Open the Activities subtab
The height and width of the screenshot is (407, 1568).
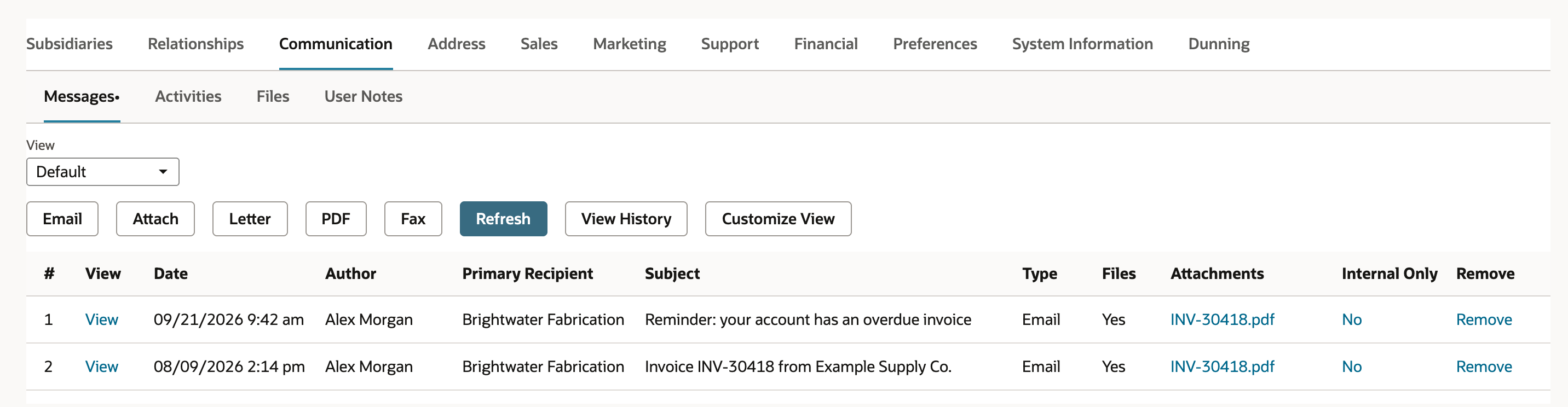(188, 96)
